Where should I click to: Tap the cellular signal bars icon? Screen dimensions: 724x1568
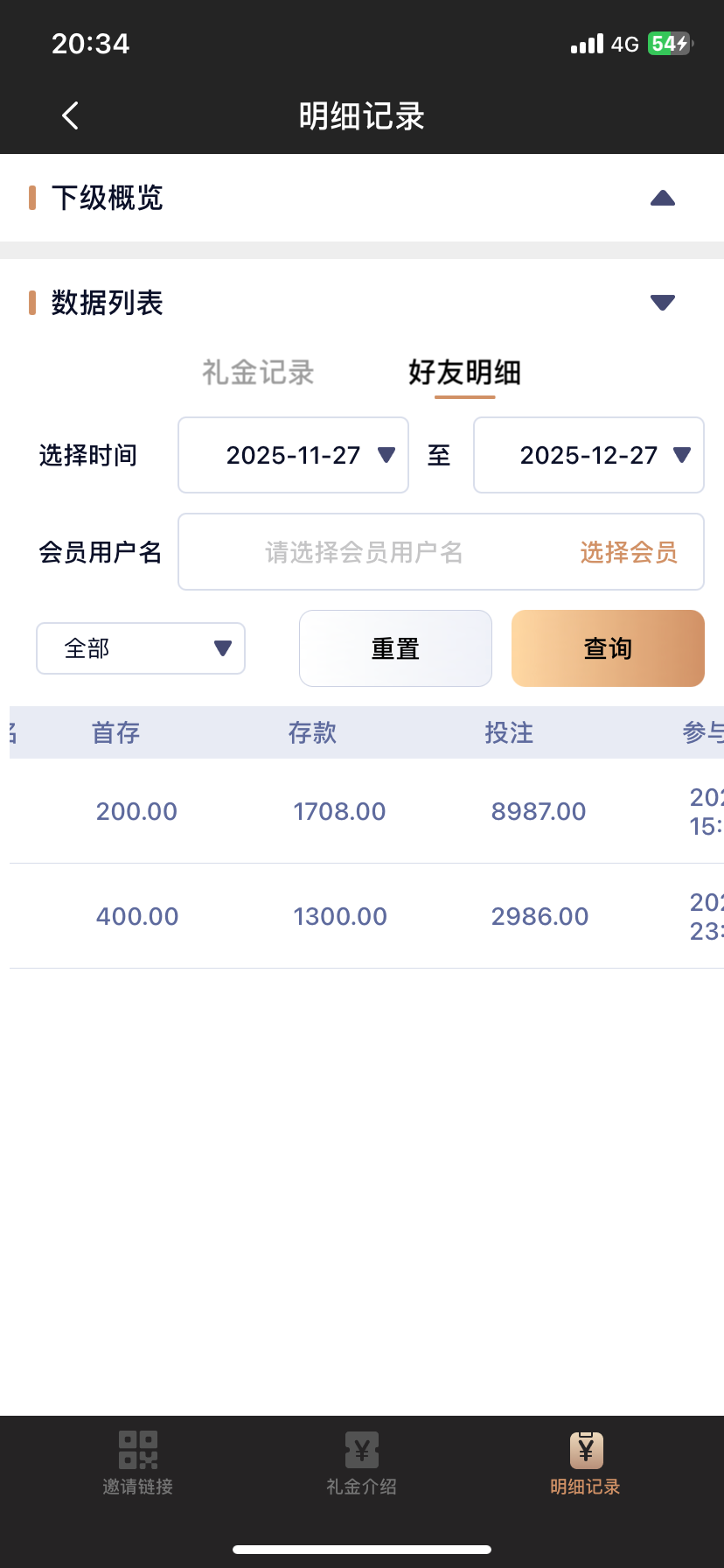click(587, 44)
